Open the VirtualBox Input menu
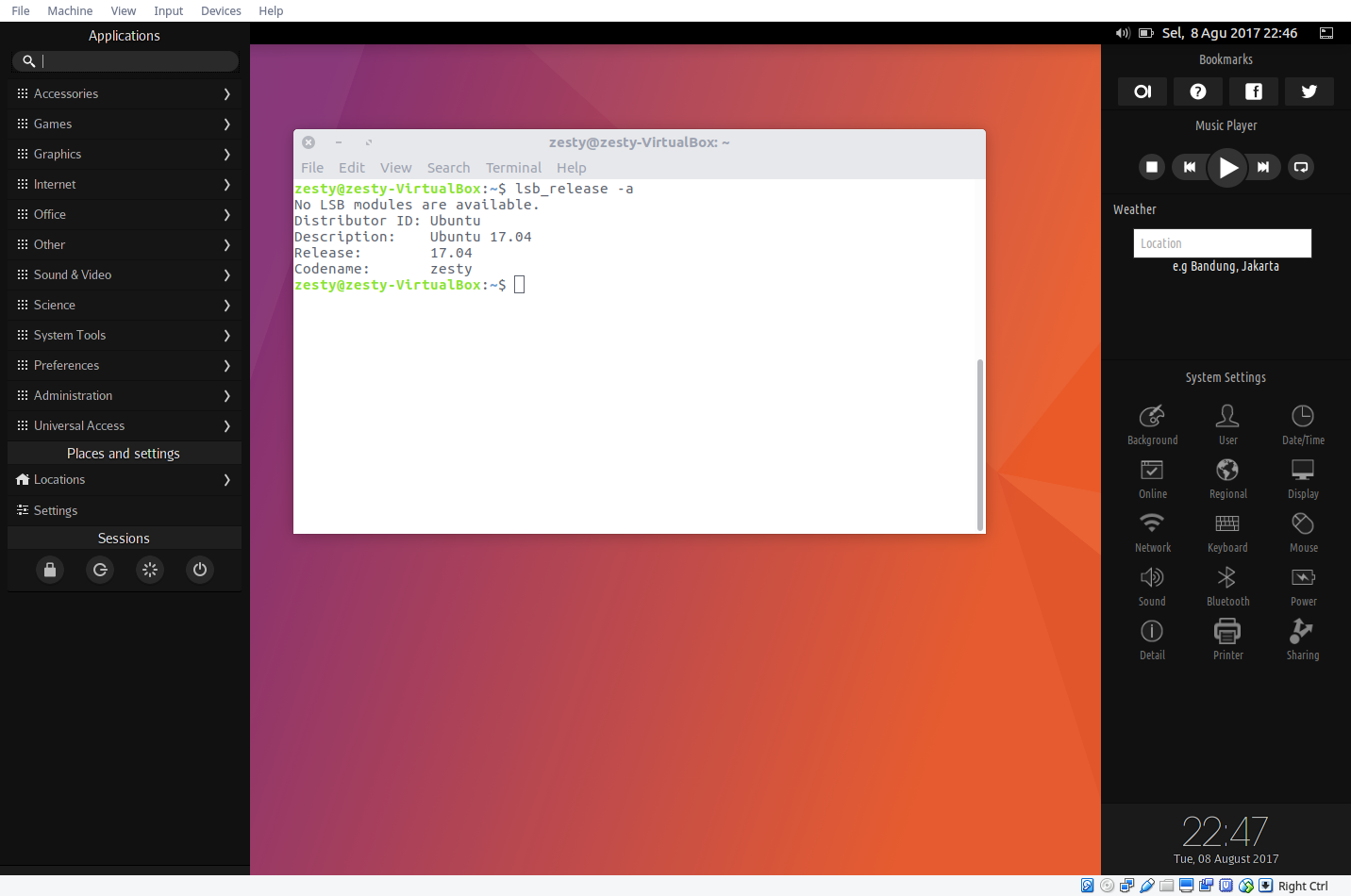1351x896 pixels. (169, 10)
